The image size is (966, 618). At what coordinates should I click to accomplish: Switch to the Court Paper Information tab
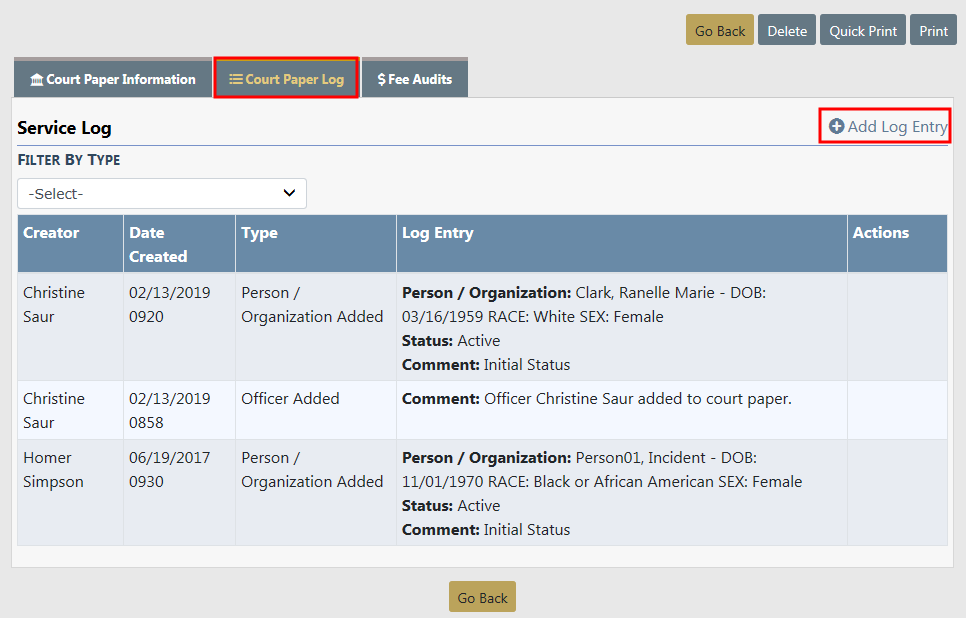click(x=120, y=80)
